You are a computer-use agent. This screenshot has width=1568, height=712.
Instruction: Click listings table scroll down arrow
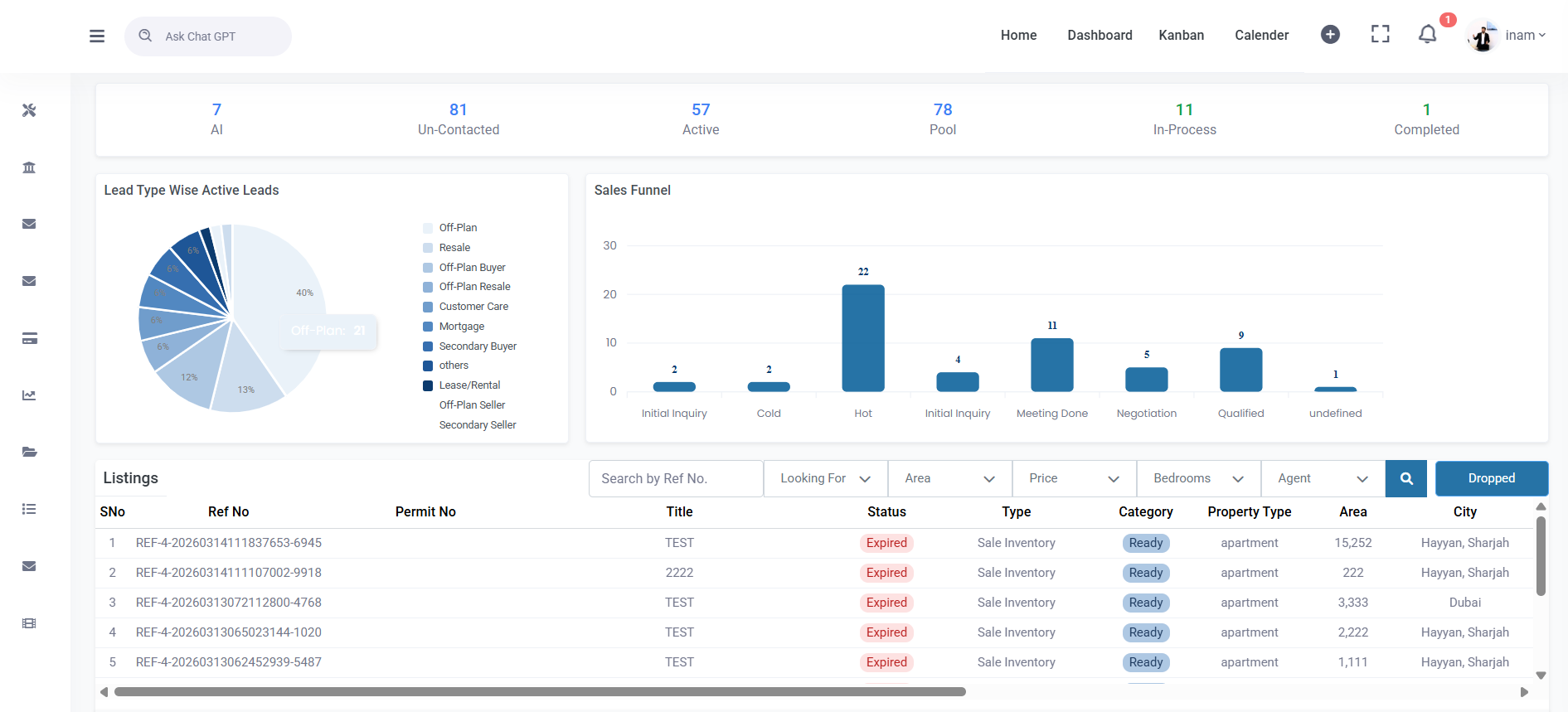1541,676
